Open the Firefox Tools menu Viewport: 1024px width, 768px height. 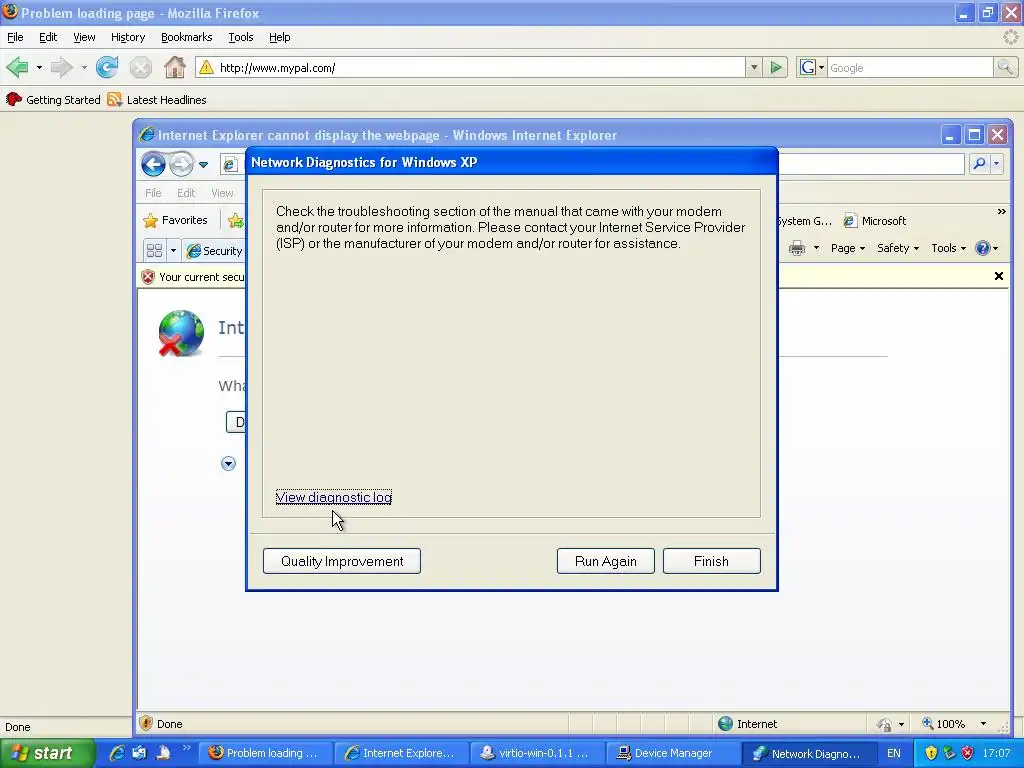point(241,37)
